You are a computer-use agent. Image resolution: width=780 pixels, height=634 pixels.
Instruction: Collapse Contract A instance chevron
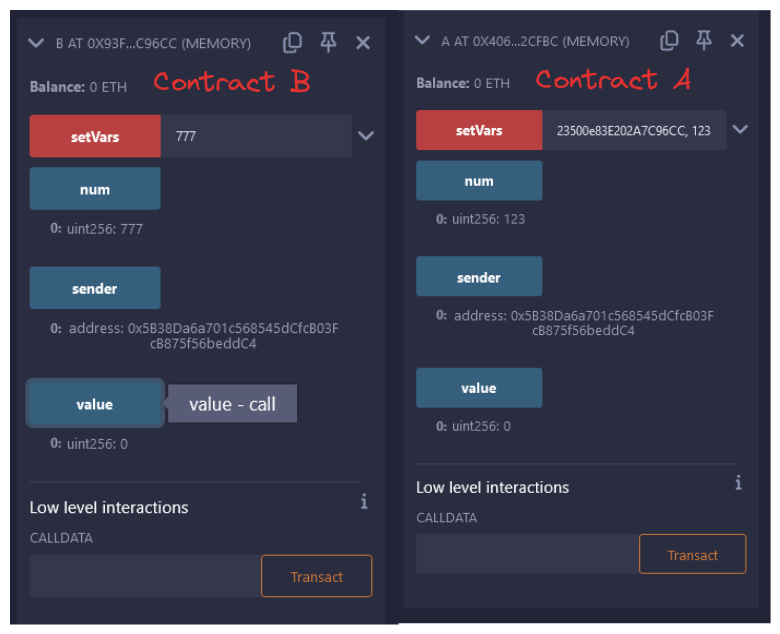point(423,41)
